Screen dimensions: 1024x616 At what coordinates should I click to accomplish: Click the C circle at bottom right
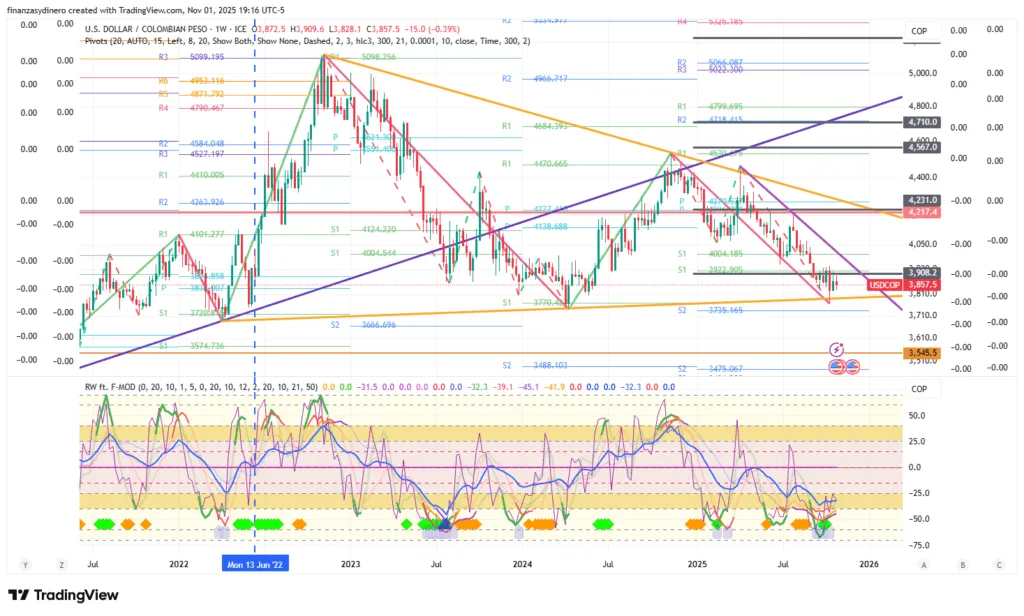coord(996,564)
